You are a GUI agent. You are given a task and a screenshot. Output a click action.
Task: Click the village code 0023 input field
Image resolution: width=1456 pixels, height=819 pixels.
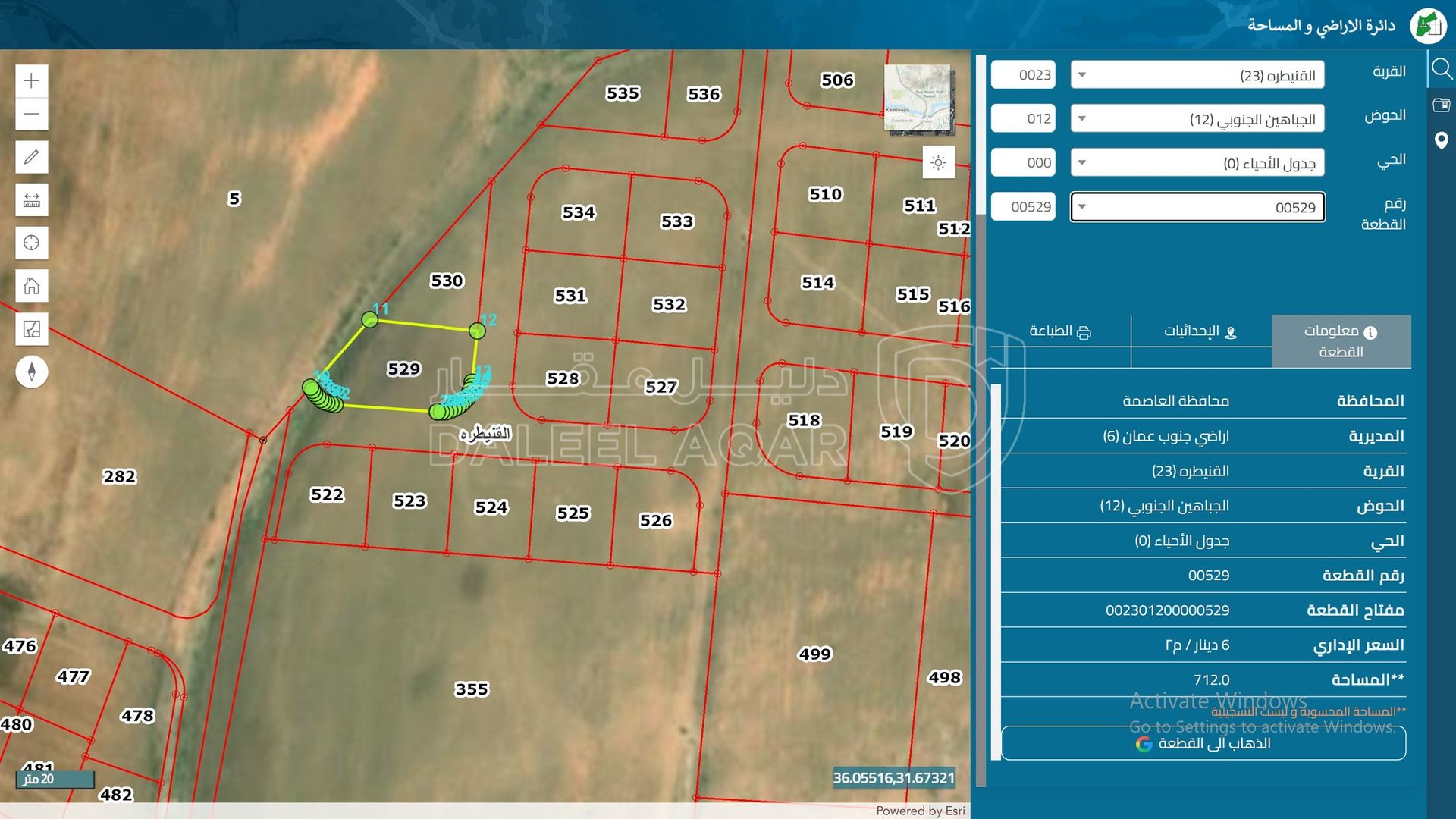(x=1023, y=75)
